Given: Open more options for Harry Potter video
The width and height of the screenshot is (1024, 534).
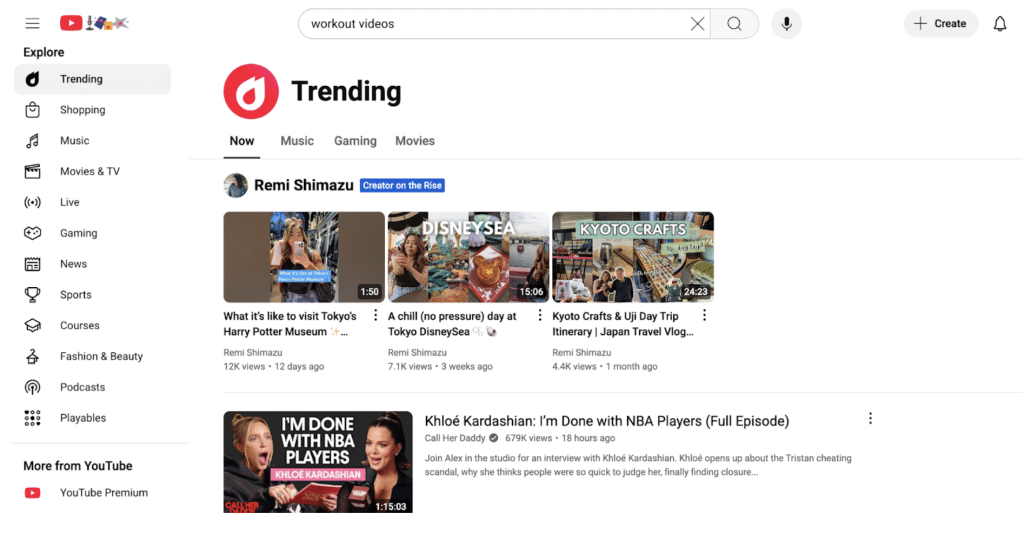Looking at the screenshot, I should pyautogui.click(x=376, y=315).
